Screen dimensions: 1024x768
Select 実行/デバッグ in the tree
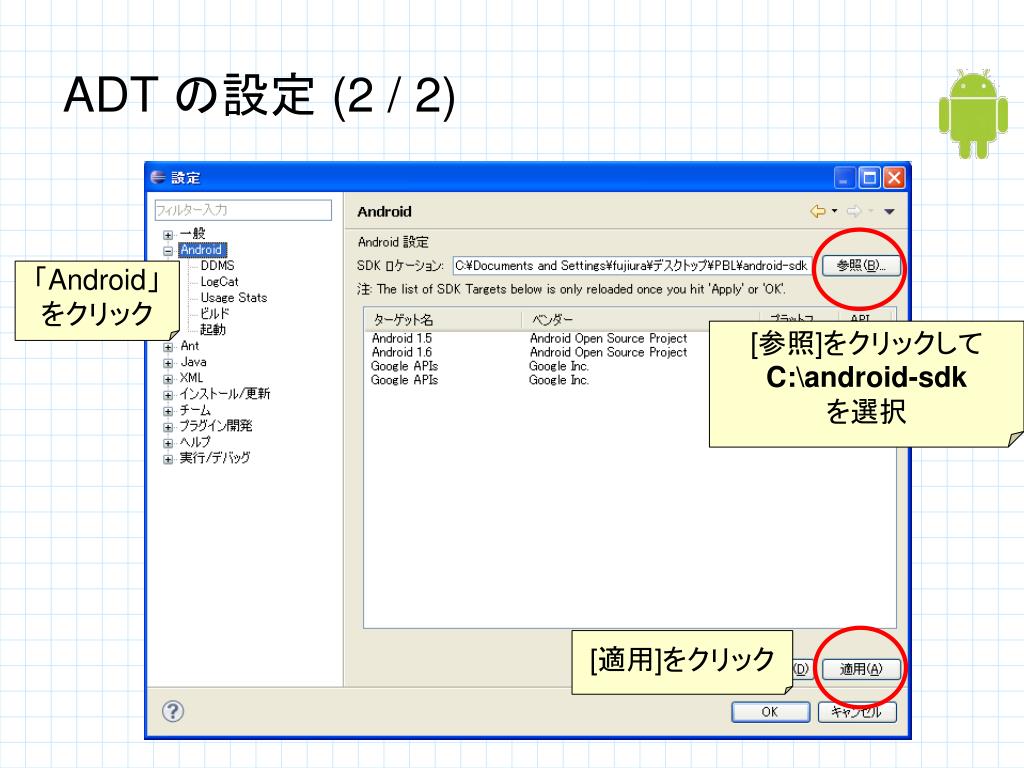[x=215, y=457]
